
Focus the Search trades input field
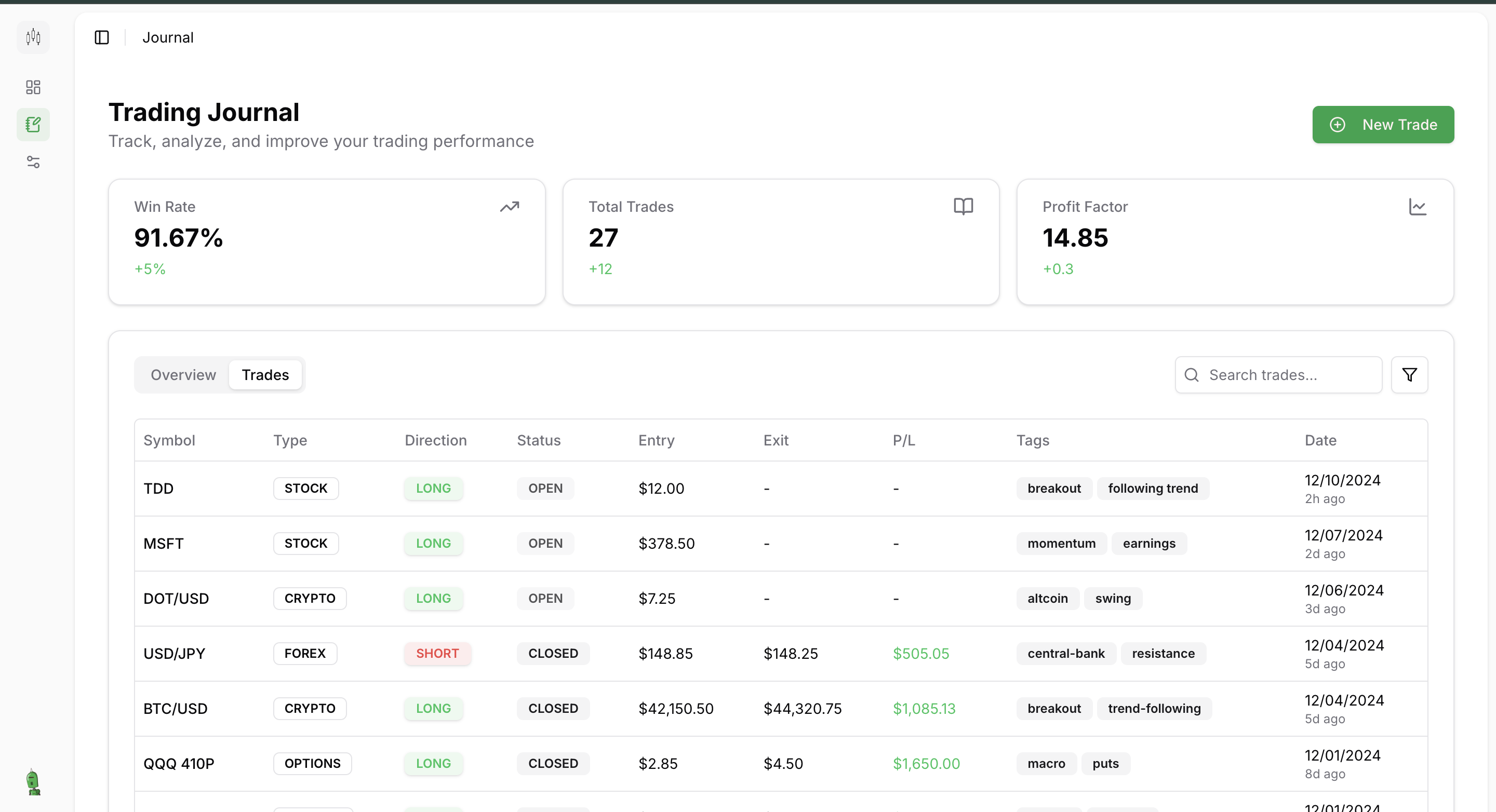(1279, 375)
